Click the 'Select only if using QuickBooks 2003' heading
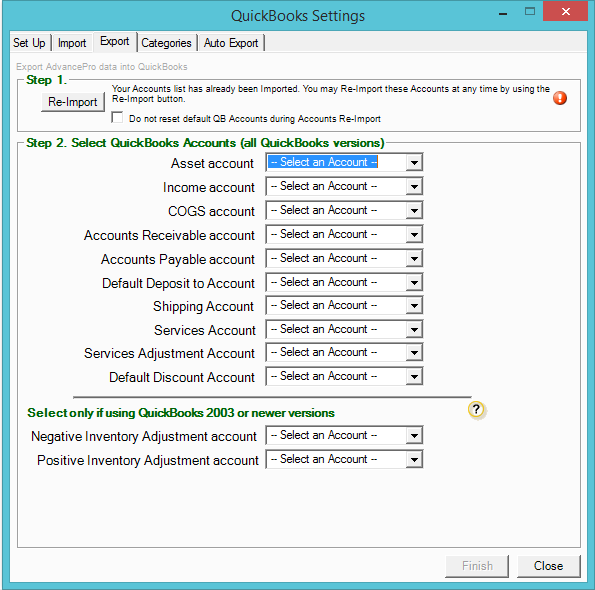595x590 pixels. 181,413
